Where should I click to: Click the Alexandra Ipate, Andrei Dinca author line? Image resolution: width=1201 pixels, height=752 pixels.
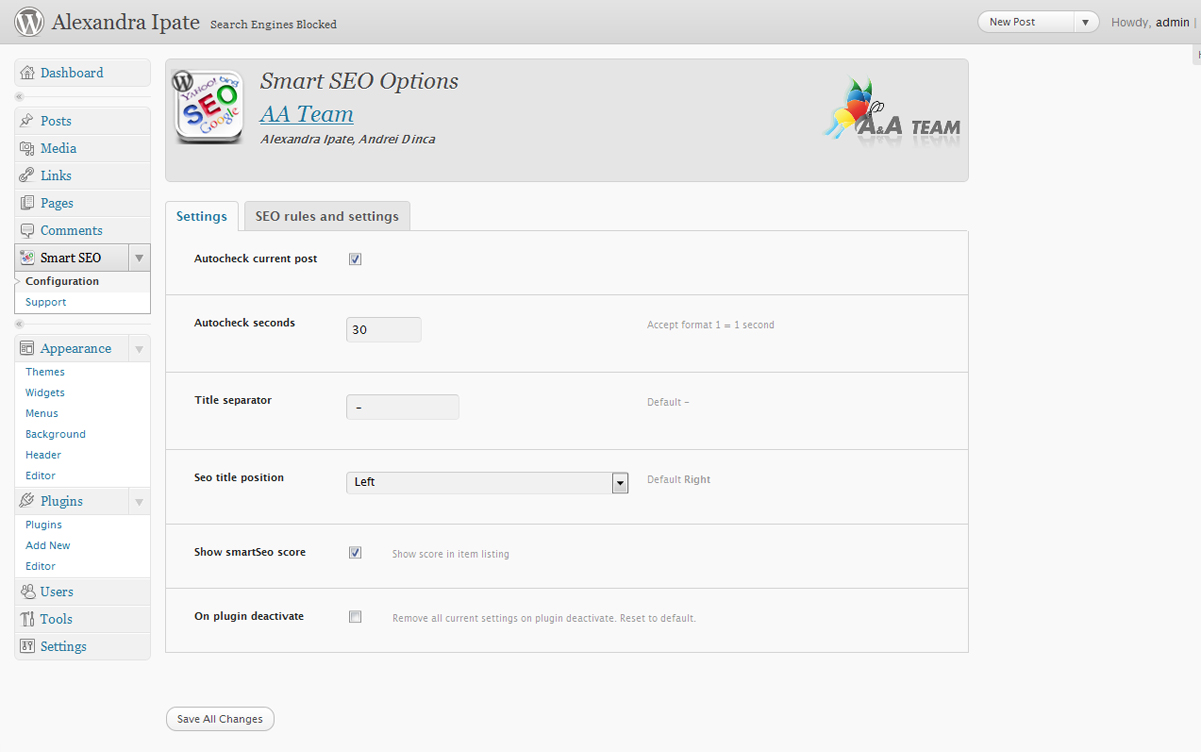[347, 139]
